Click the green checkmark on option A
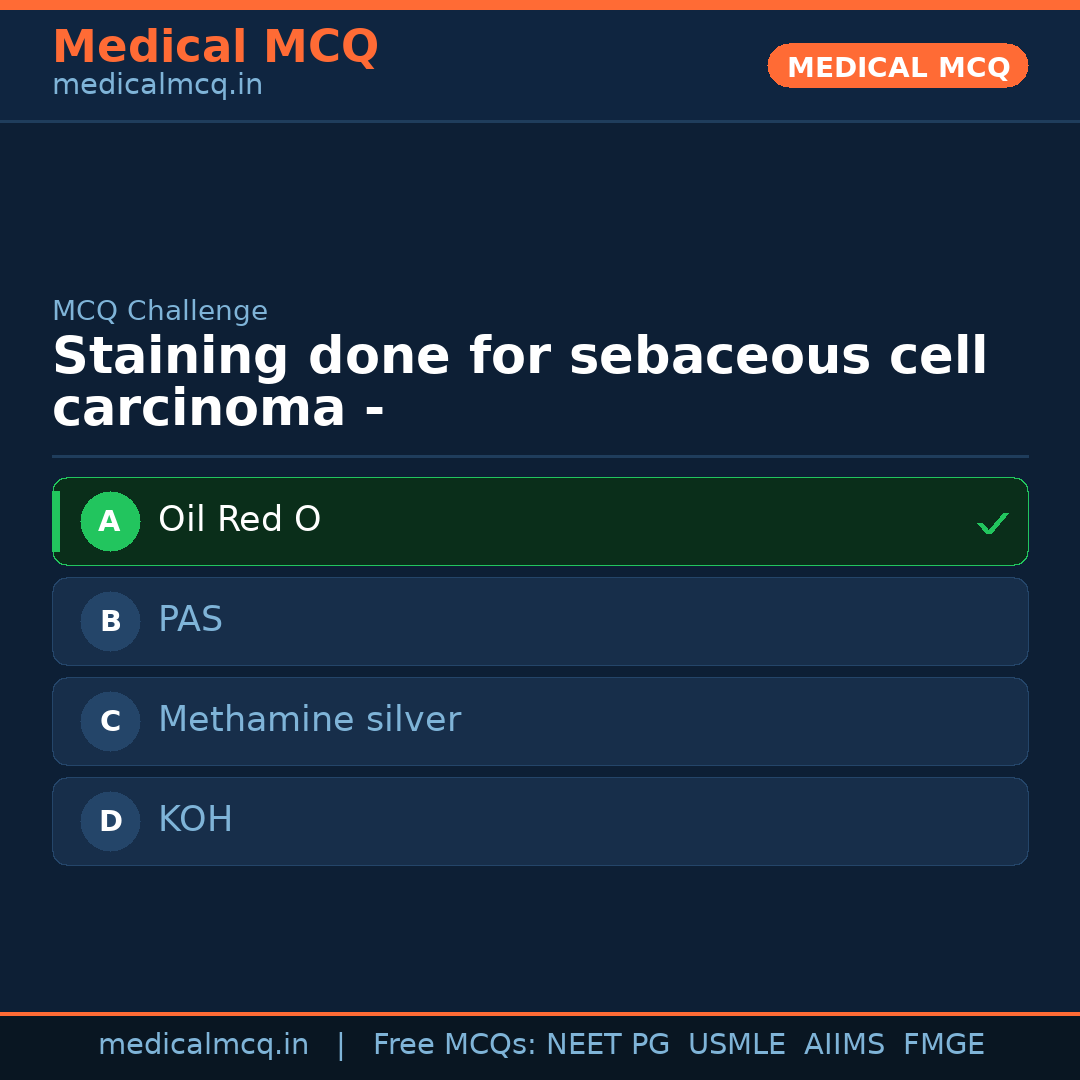This screenshot has height=1080, width=1080. point(993,521)
